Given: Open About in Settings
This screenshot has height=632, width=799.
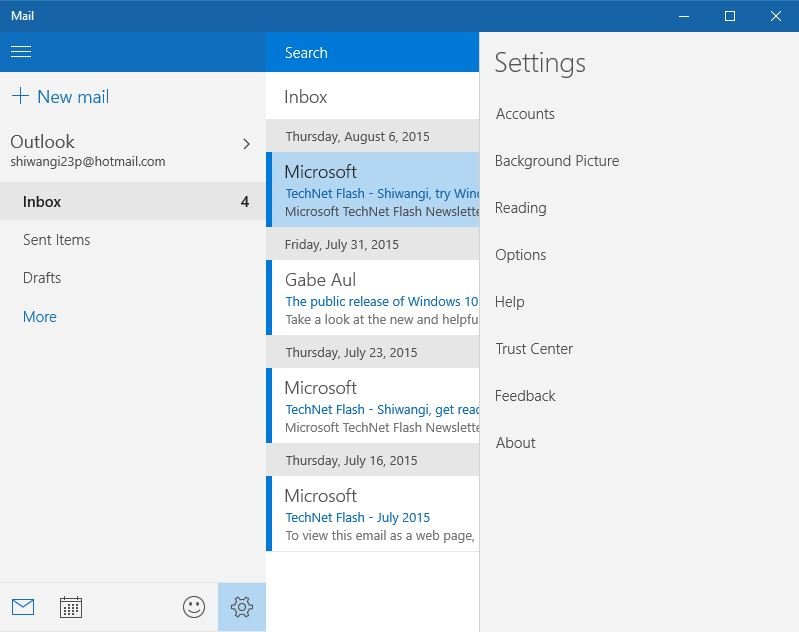Looking at the screenshot, I should [x=516, y=442].
